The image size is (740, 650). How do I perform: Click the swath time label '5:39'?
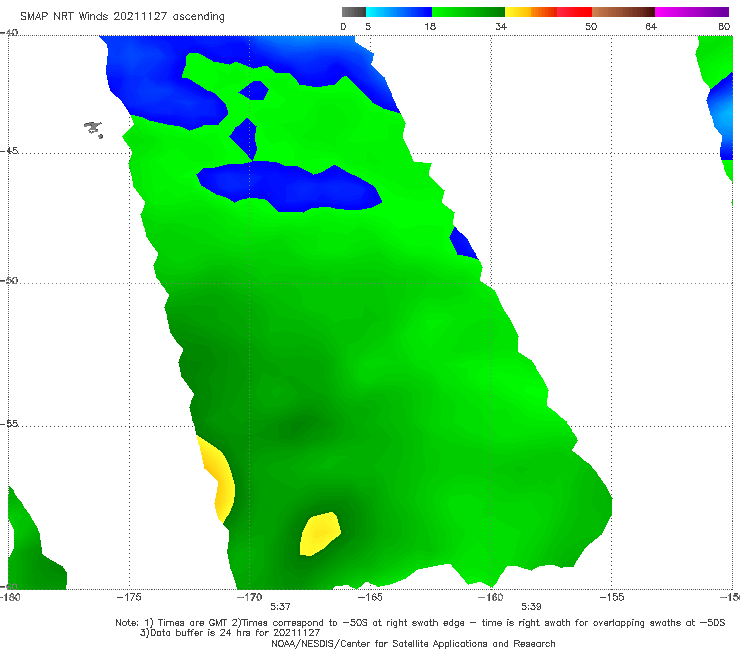pos(531,607)
